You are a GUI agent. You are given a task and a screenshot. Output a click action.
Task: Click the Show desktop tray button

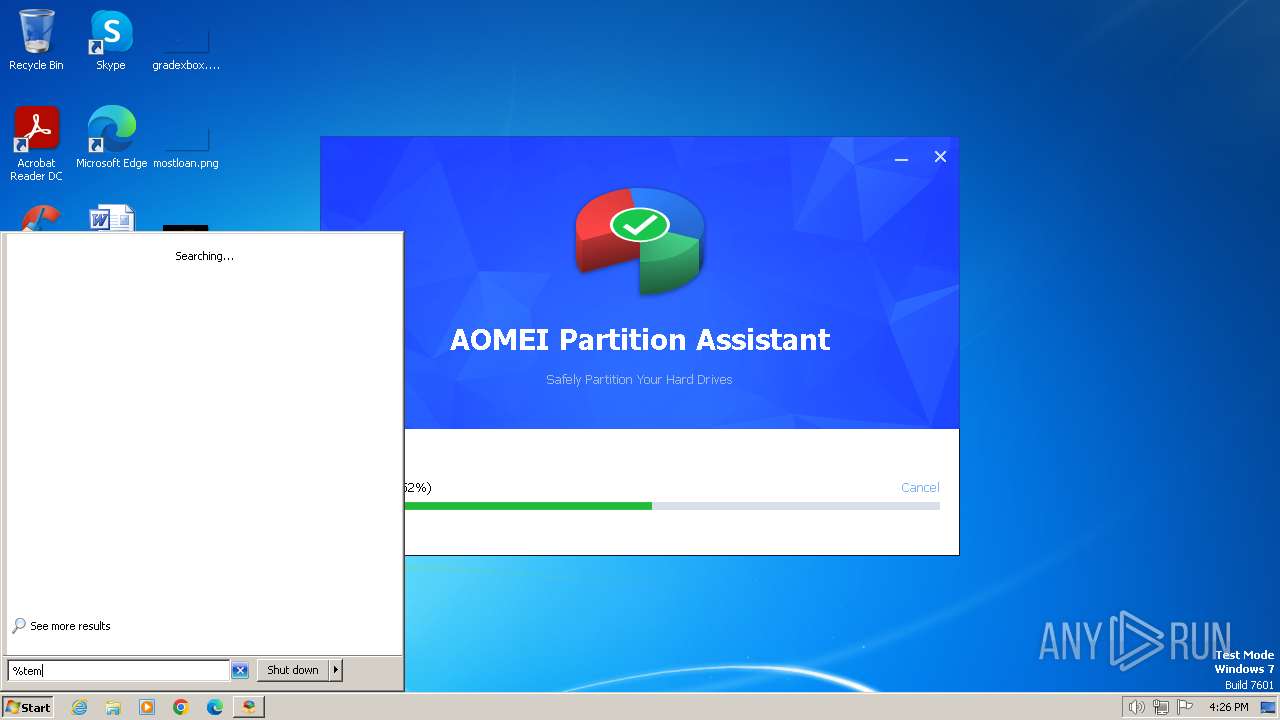[1268, 707]
